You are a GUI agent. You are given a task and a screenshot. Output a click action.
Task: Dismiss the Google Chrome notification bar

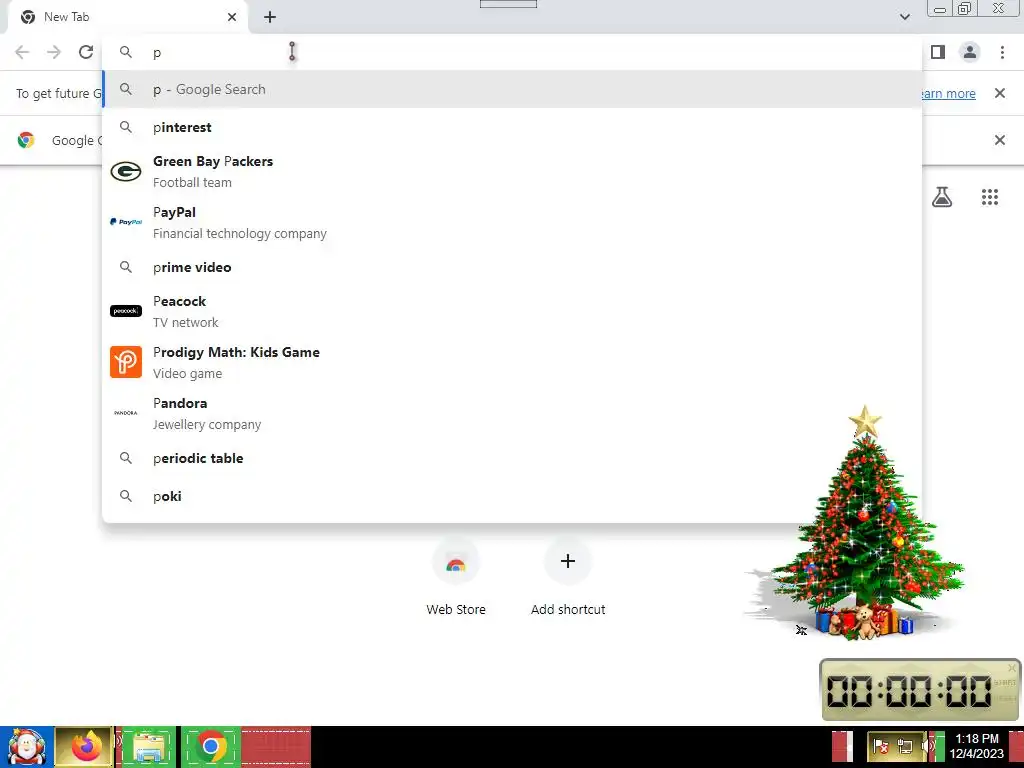[999, 140]
